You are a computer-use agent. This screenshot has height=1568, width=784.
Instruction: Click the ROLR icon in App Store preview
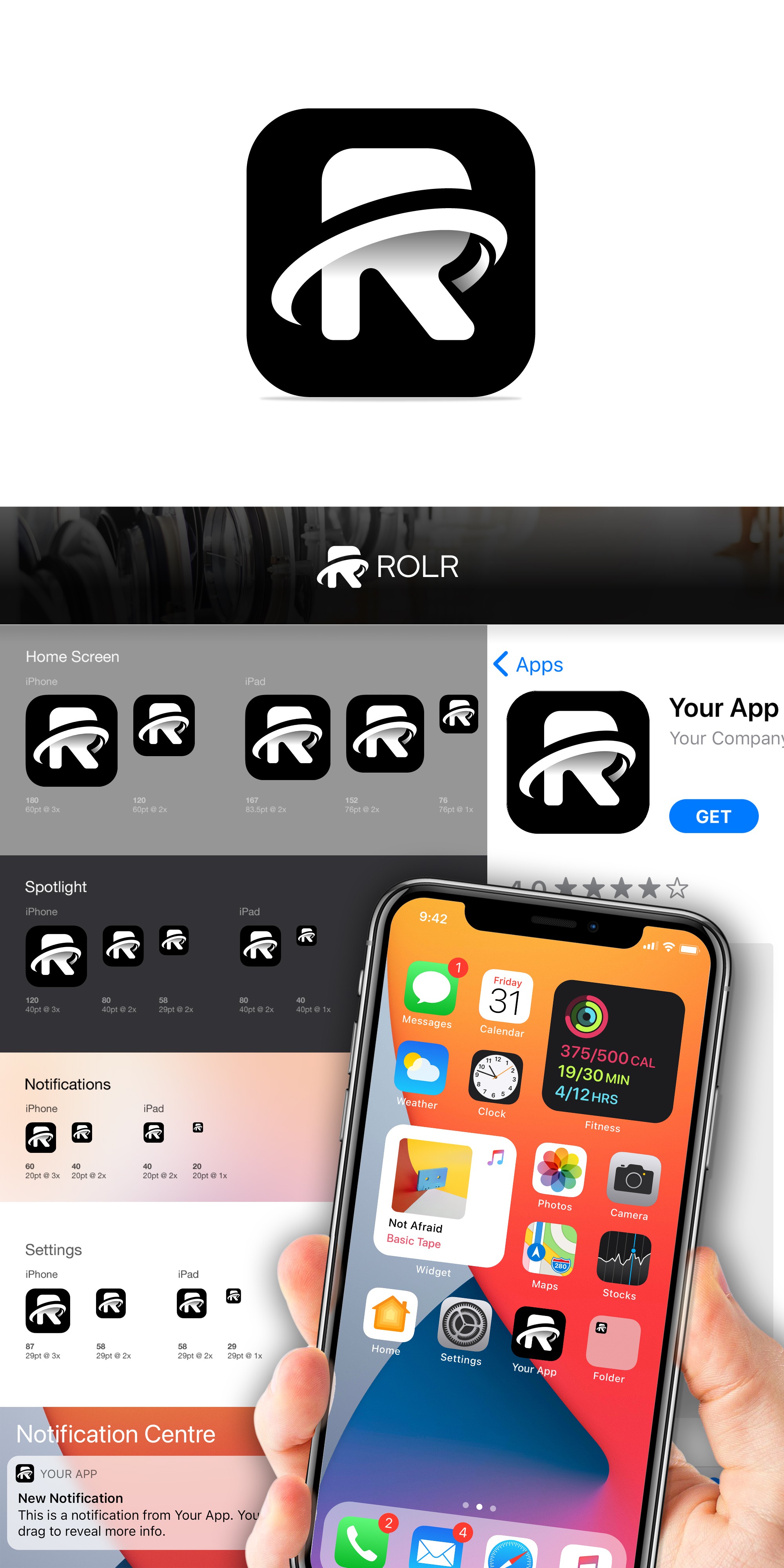[578, 762]
